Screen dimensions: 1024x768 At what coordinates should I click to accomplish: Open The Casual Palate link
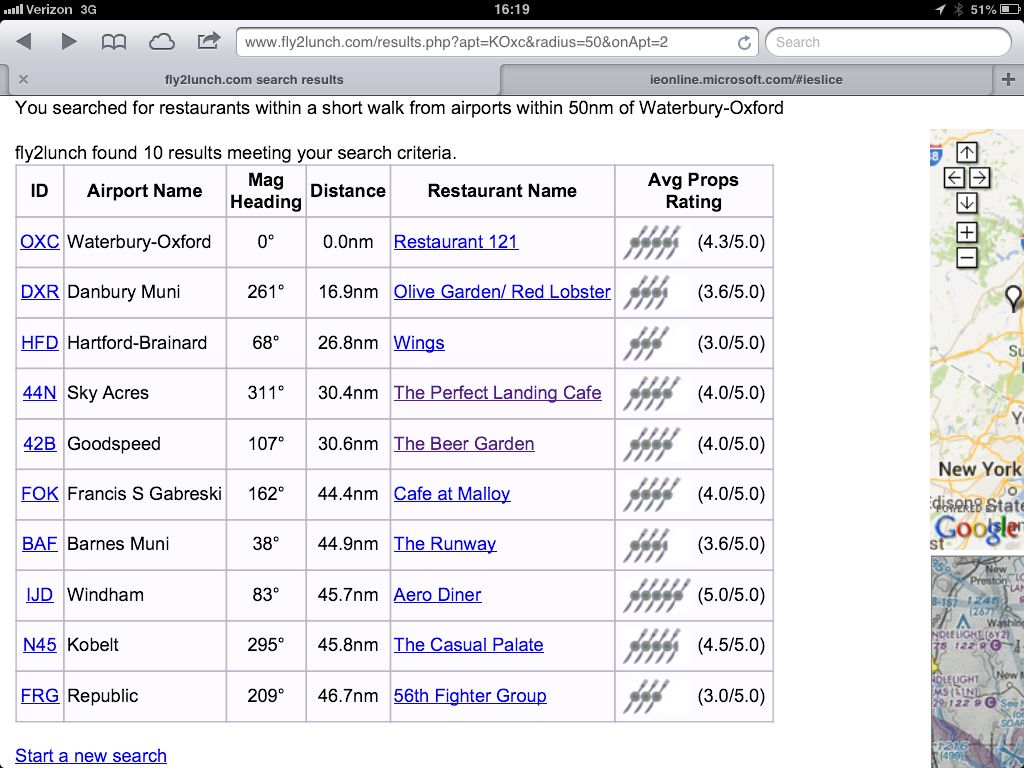pos(469,645)
